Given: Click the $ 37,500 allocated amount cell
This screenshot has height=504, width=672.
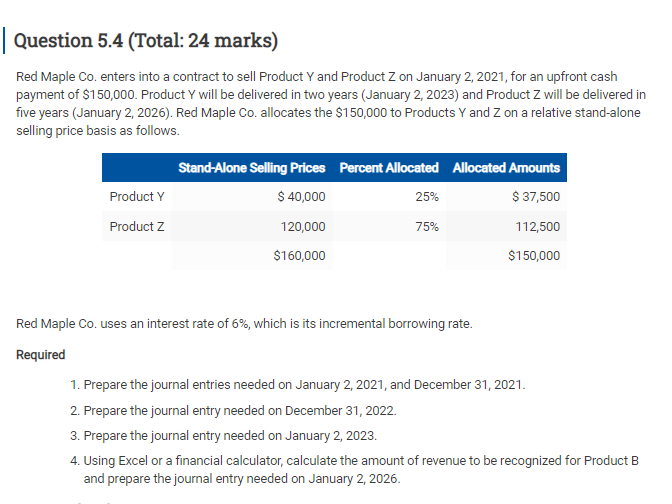Looking at the screenshot, I should coord(535,196).
